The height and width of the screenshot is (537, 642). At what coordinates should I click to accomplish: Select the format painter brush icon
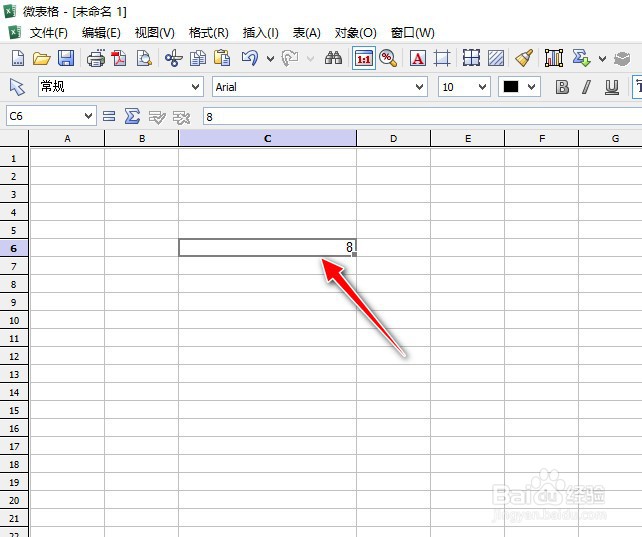[524, 59]
